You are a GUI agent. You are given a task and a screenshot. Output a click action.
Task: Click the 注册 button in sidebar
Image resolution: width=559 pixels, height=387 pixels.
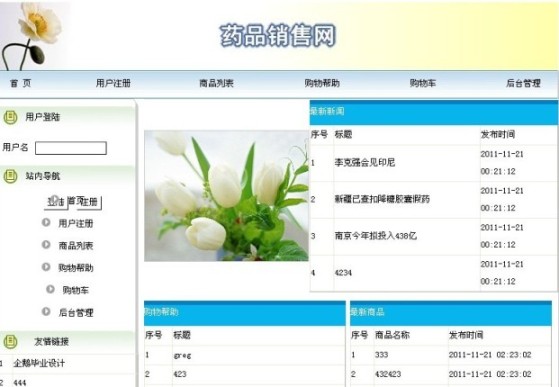coord(90,202)
